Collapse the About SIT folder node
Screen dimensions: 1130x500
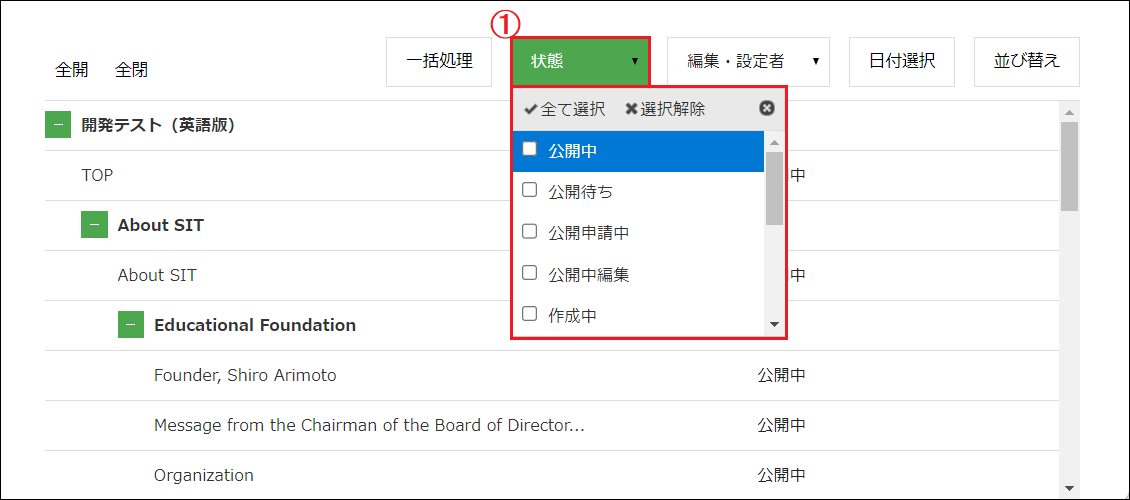pos(94,226)
